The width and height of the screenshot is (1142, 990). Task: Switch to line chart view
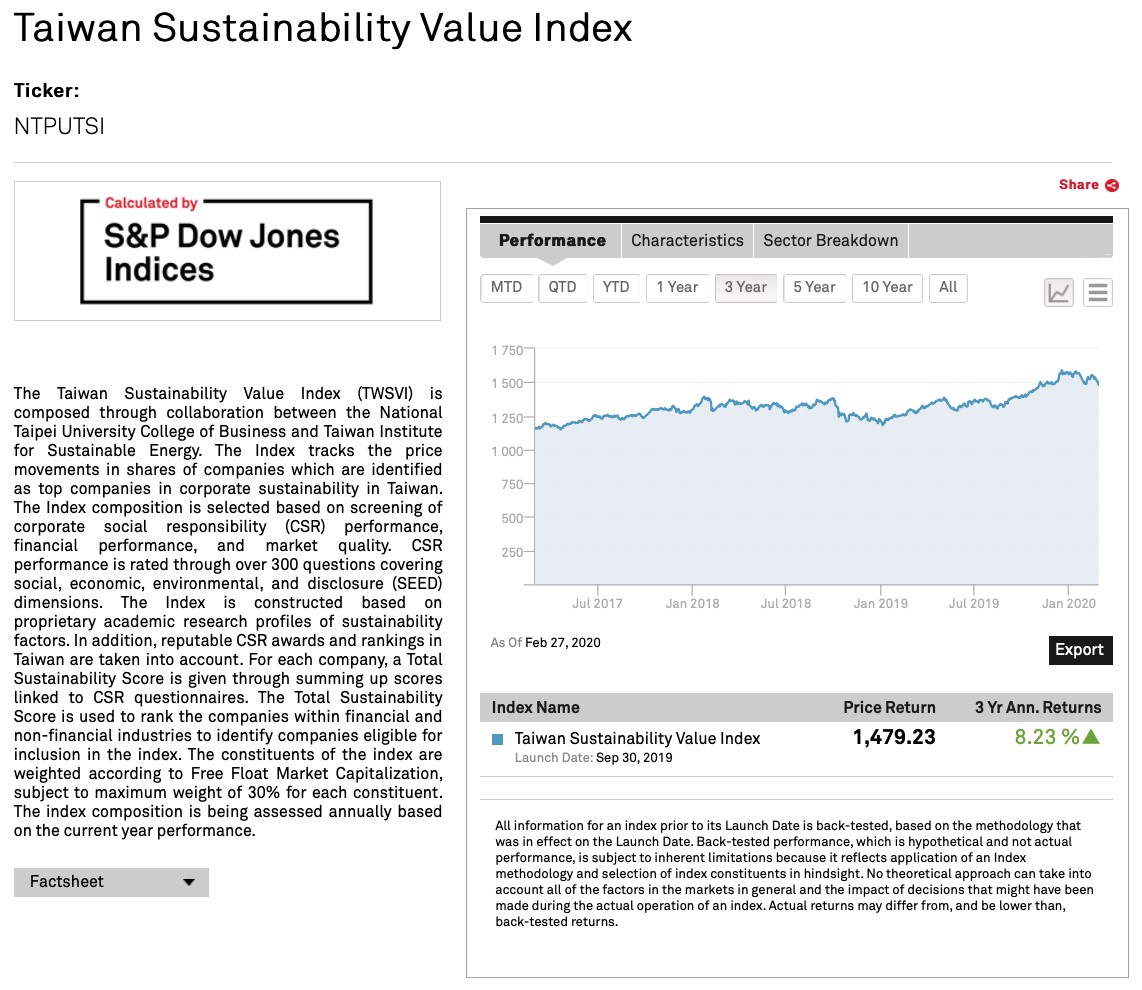[1058, 292]
